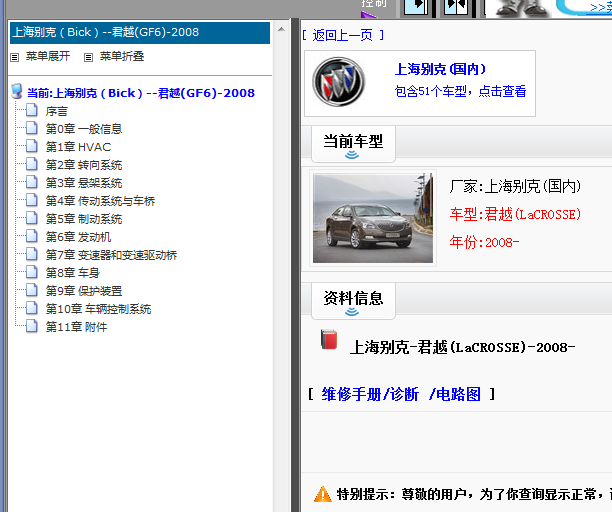Select the 当前:上海别克 root tree node

tap(141, 93)
